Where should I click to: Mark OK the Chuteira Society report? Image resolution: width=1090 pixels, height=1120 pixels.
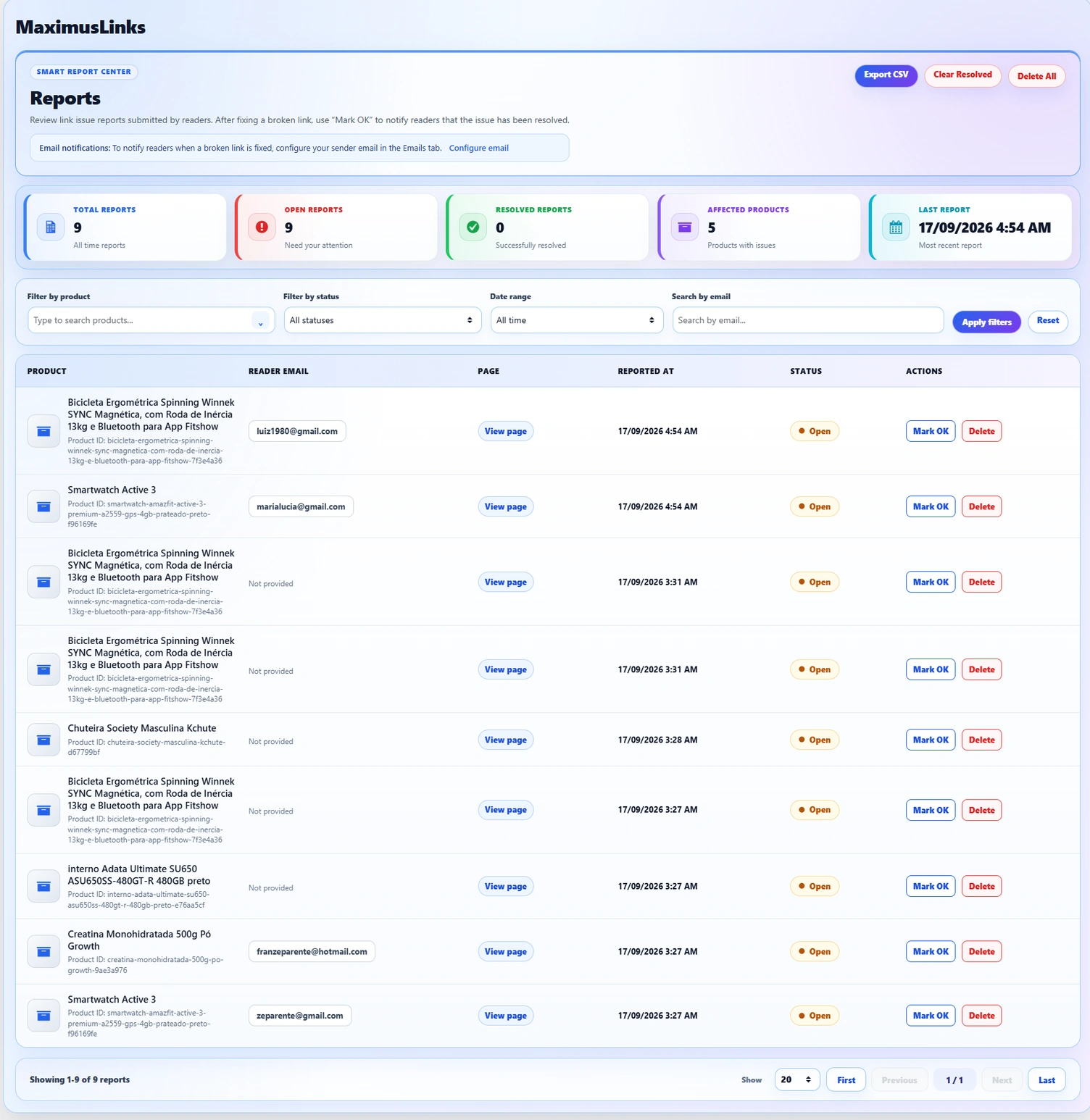pyautogui.click(x=931, y=740)
